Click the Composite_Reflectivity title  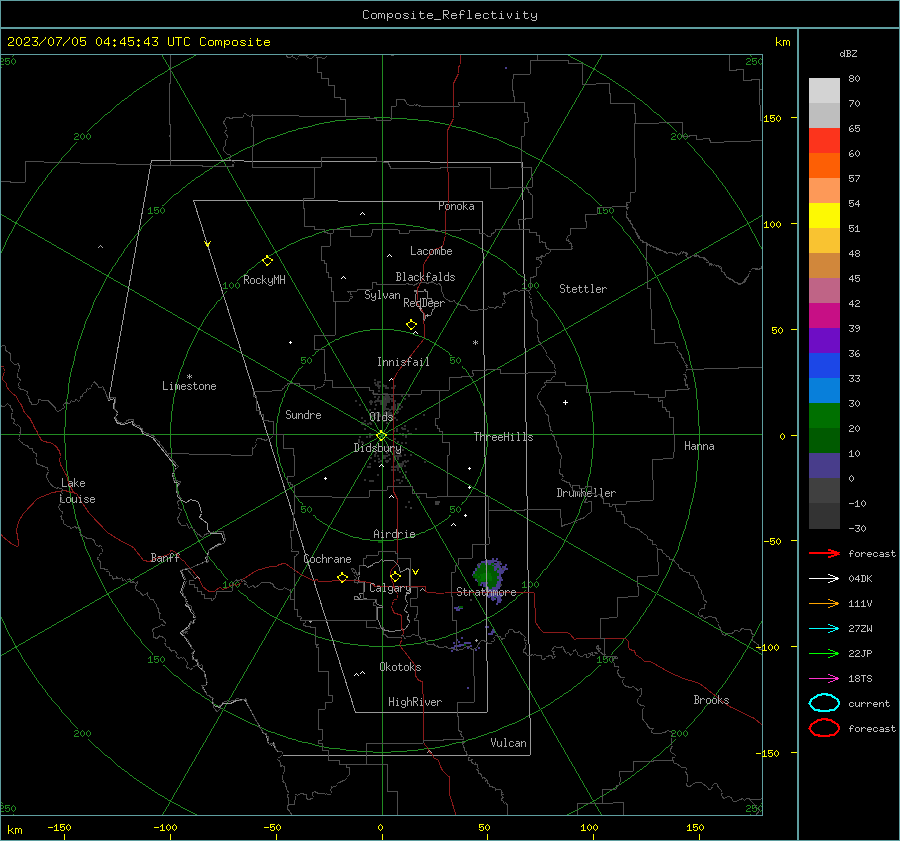click(x=450, y=15)
